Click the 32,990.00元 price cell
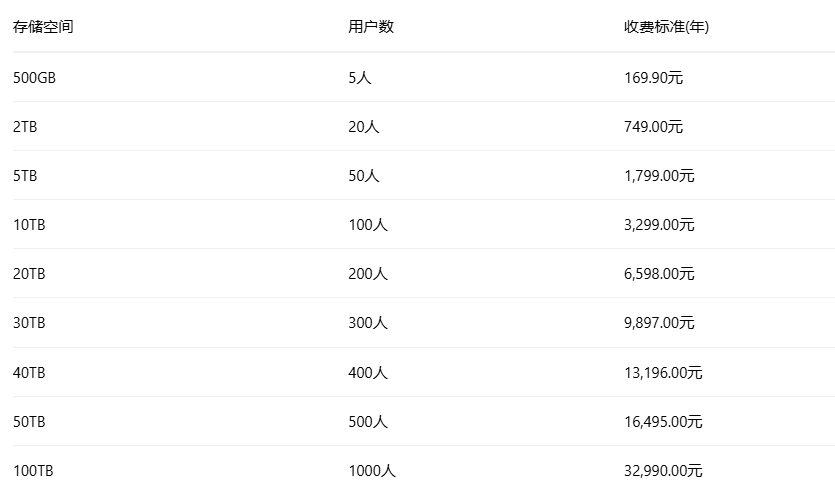The height and width of the screenshot is (493, 835). [663, 471]
